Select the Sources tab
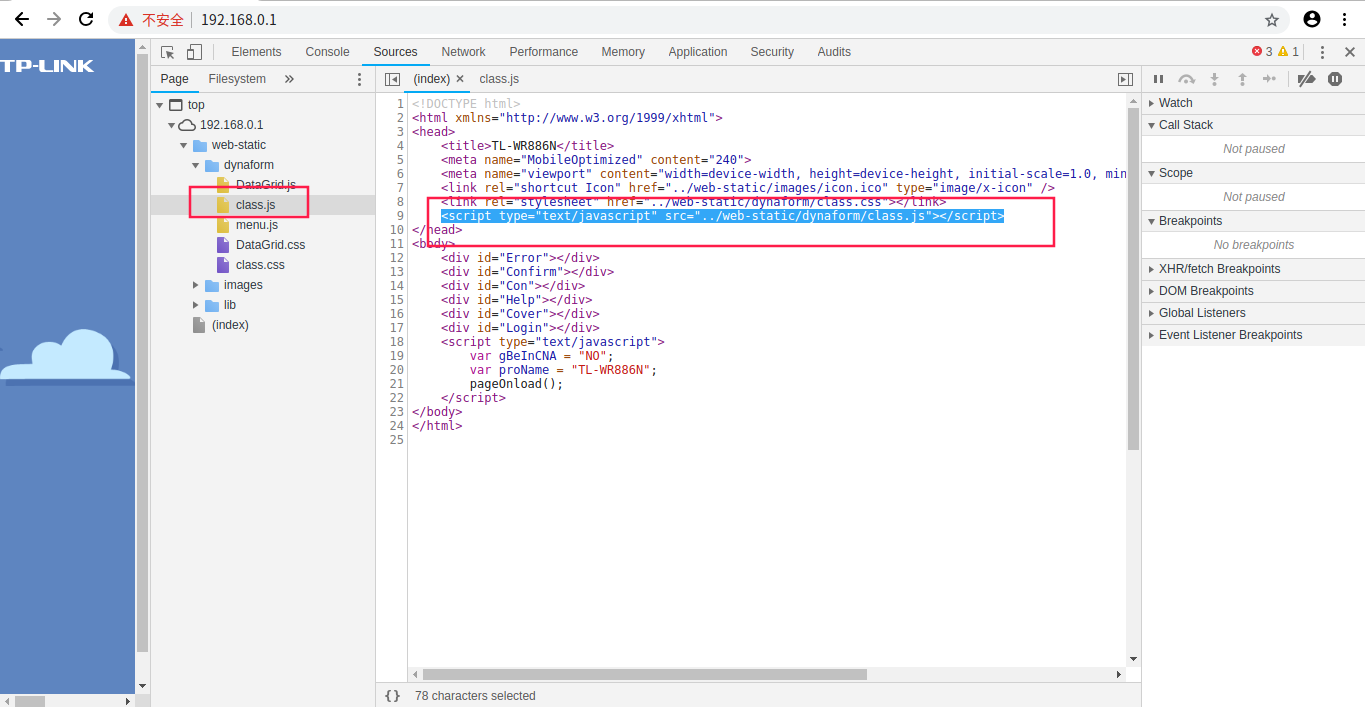Viewport: 1365px width, 707px height. point(395,52)
